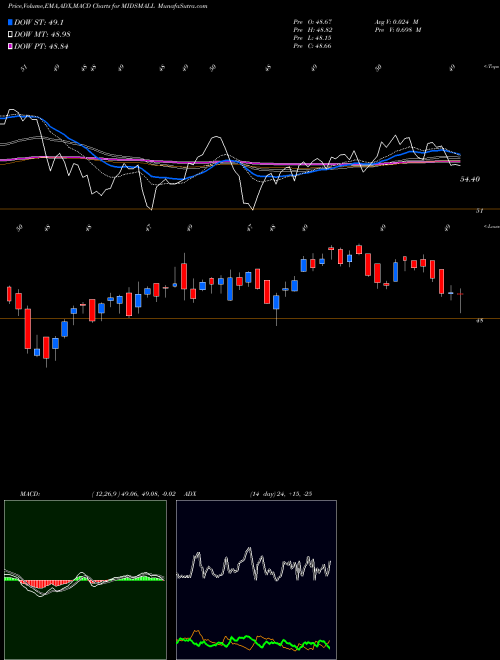Click the 'MACD:' panel heading
Screen dimensions: 500x660
[x=30, y=494]
